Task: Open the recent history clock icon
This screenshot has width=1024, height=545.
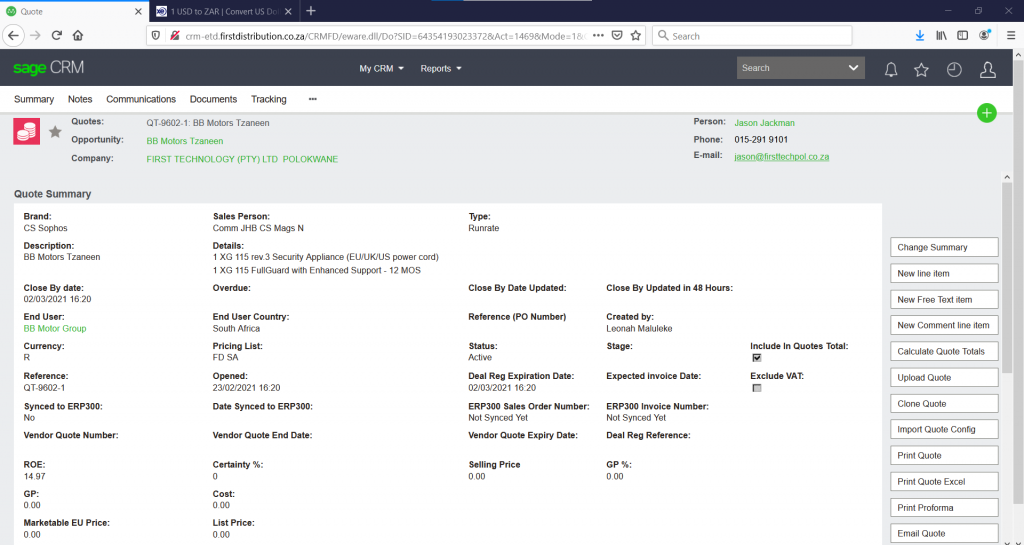Action: click(954, 69)
